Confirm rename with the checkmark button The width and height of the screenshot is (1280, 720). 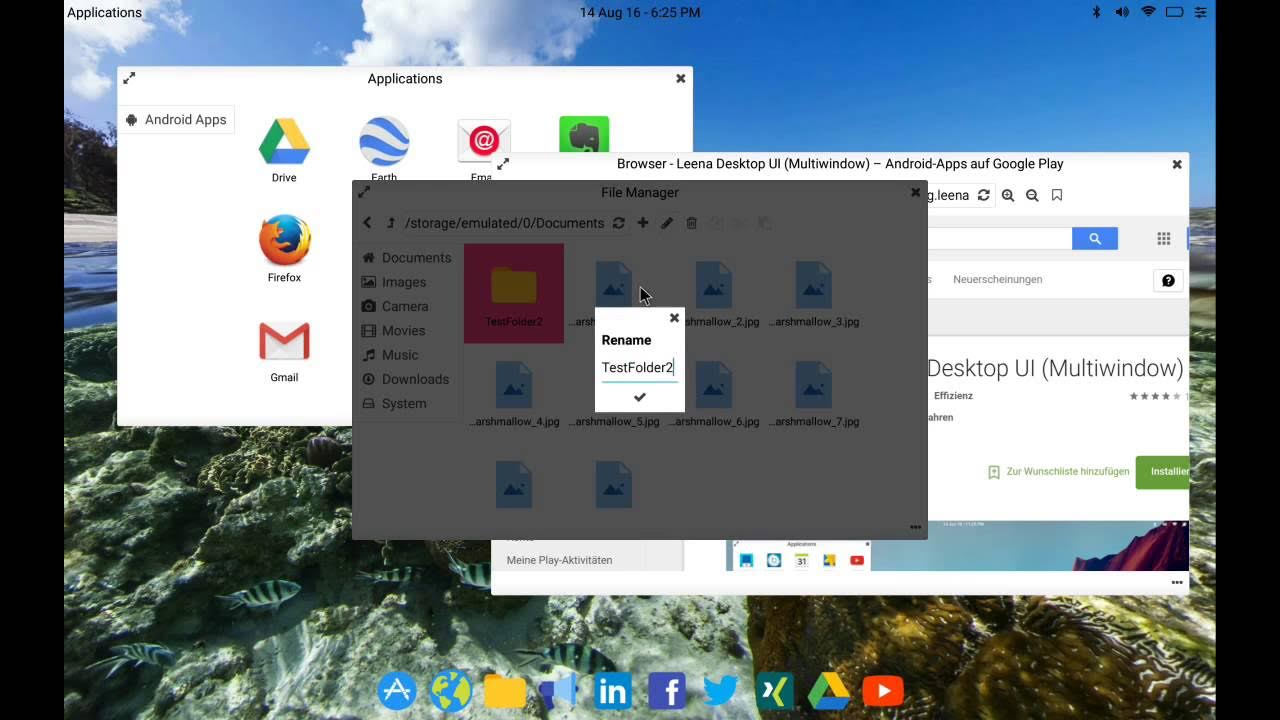click(640, 397)
